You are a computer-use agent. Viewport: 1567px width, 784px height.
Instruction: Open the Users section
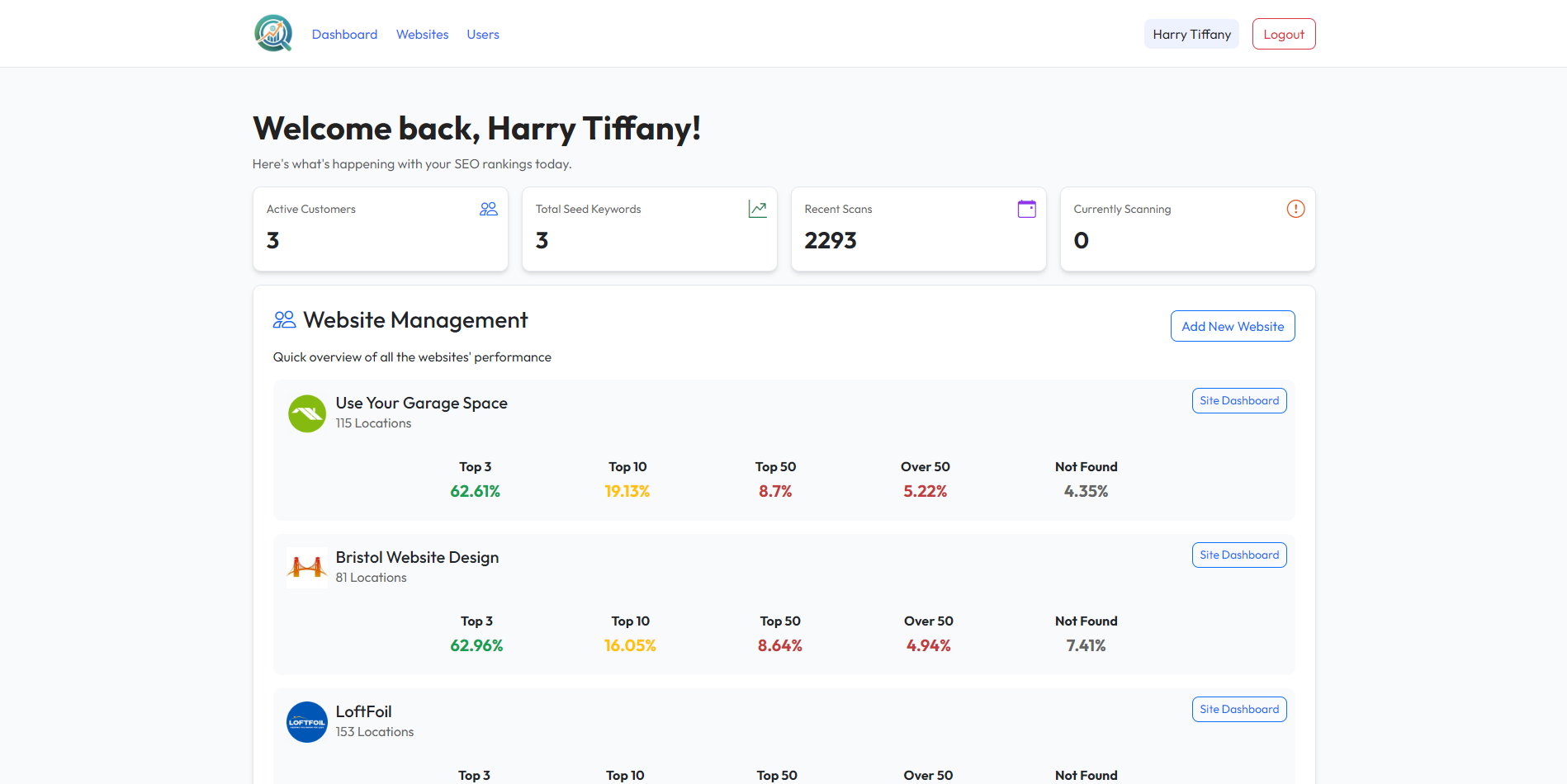483,34
